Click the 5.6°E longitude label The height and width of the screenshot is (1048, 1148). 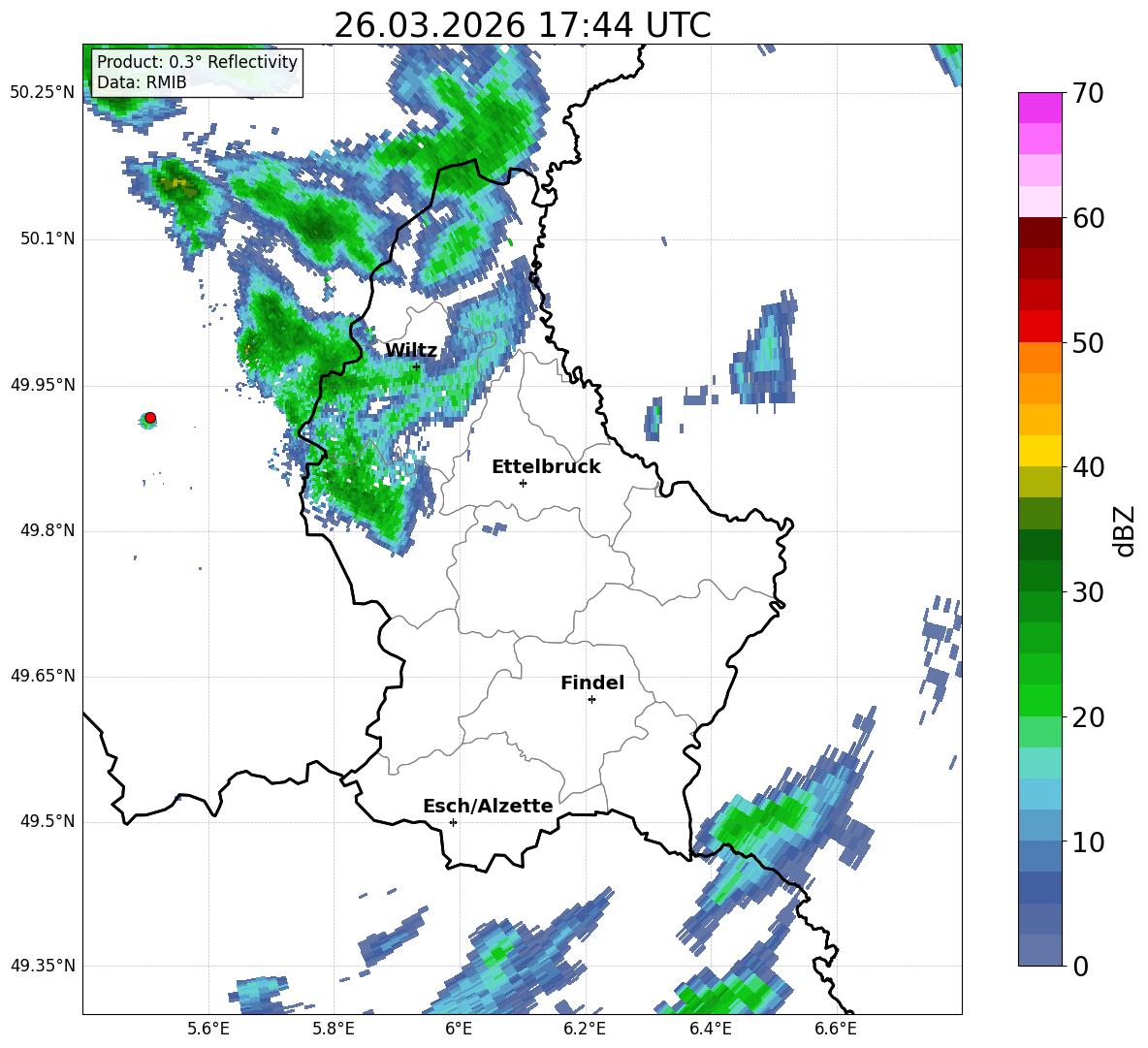click(208, 1029)
